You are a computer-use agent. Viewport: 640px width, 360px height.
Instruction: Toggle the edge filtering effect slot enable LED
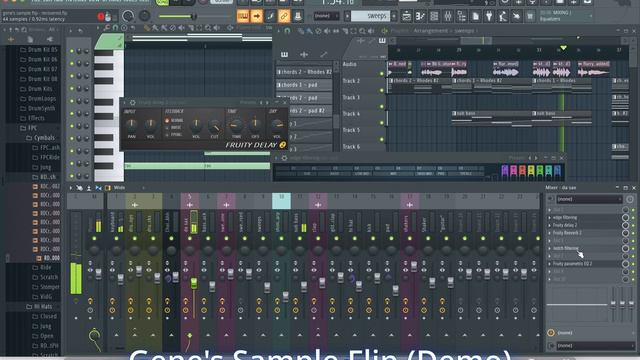(x=633, y=218)
